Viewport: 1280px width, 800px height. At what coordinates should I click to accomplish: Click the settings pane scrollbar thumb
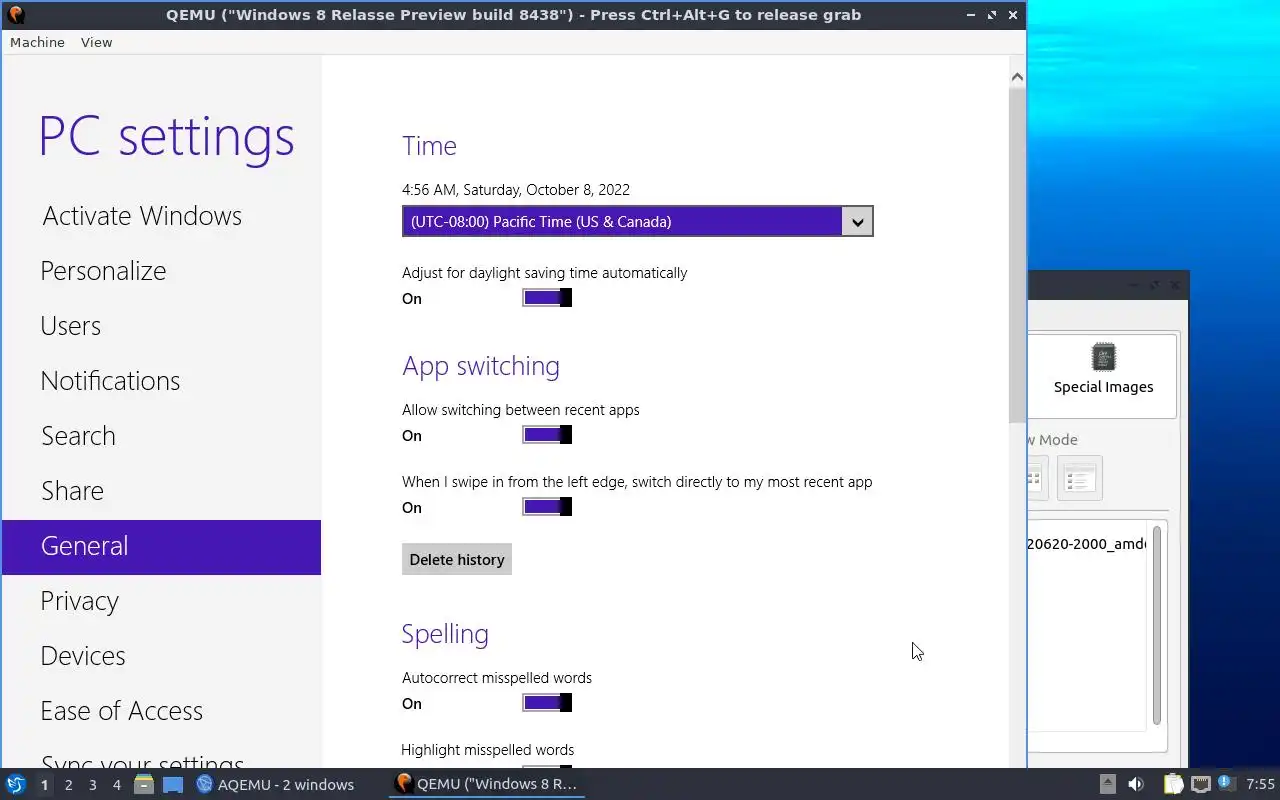coord(1017,255)
